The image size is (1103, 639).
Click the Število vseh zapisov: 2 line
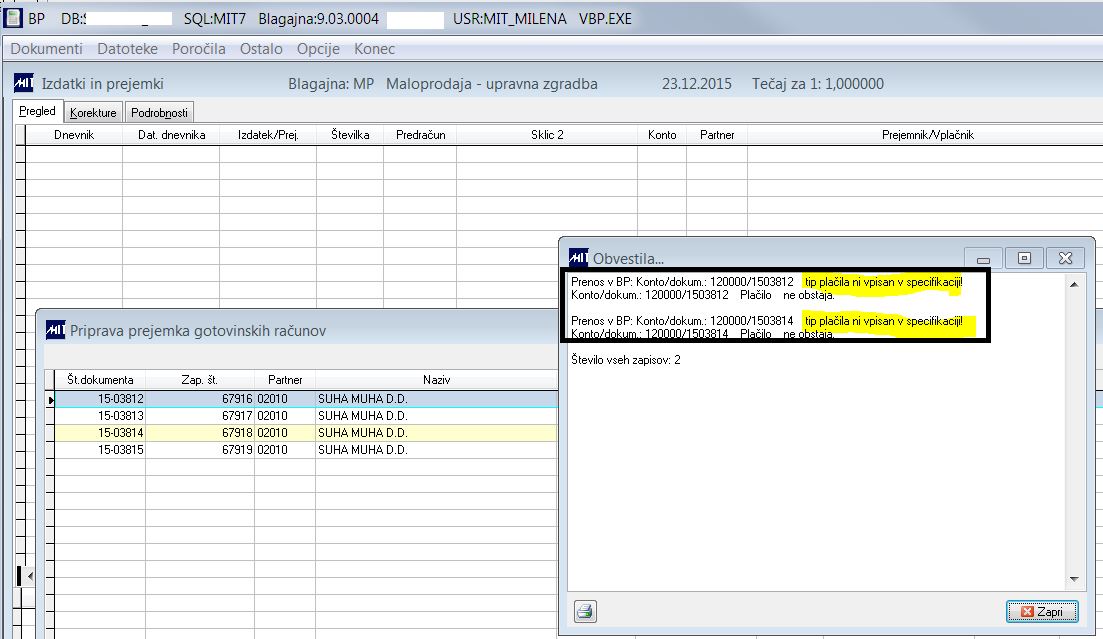[625, 360]
